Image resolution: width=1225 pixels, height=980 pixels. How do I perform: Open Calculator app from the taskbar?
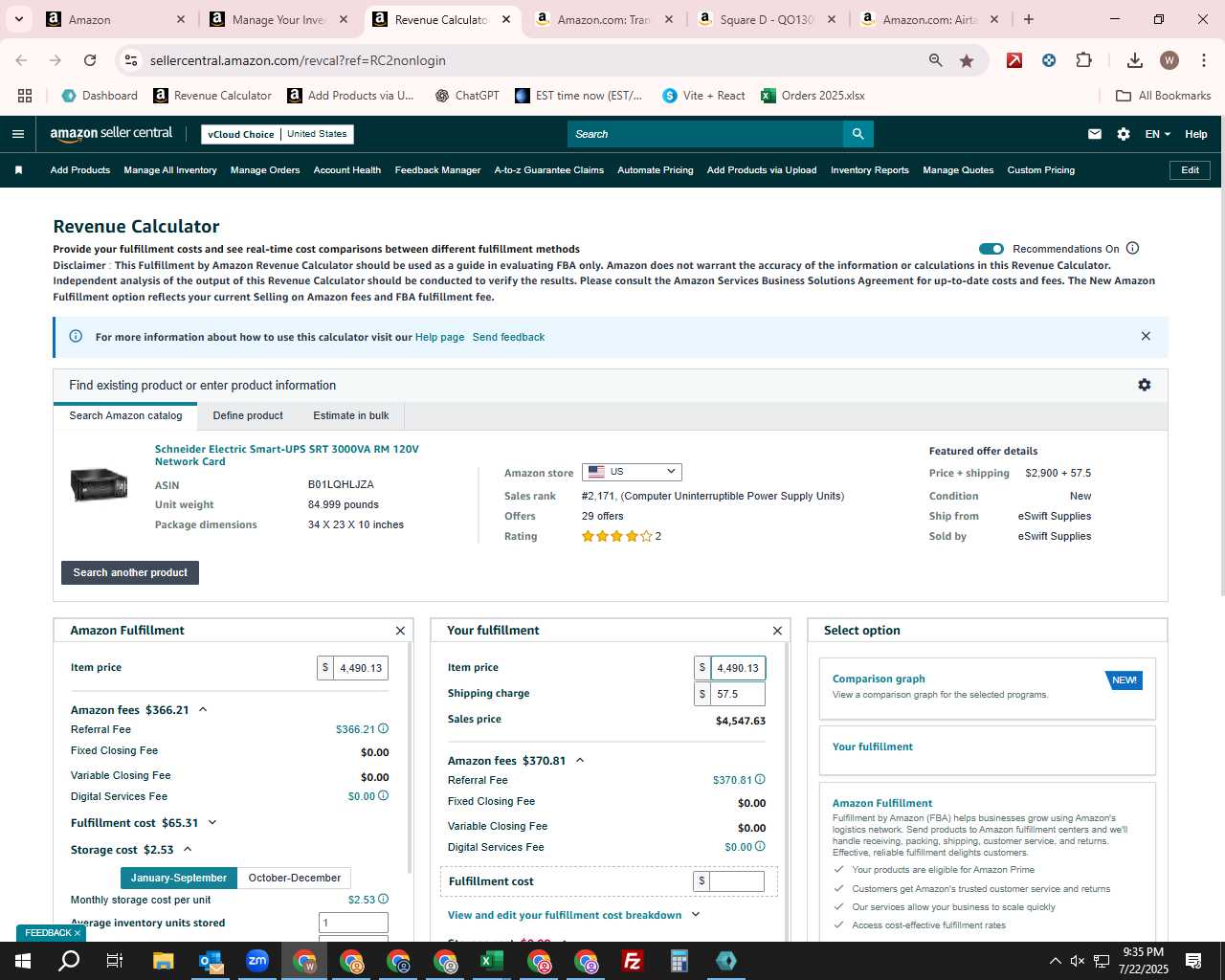coord(679,961)
